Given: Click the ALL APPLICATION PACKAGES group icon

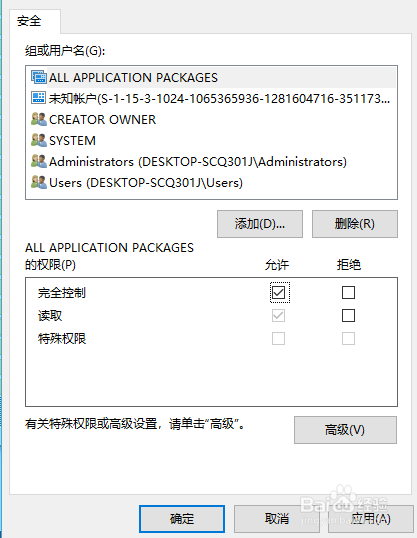Looking at the screenshot, I should (x=38, y=77).
